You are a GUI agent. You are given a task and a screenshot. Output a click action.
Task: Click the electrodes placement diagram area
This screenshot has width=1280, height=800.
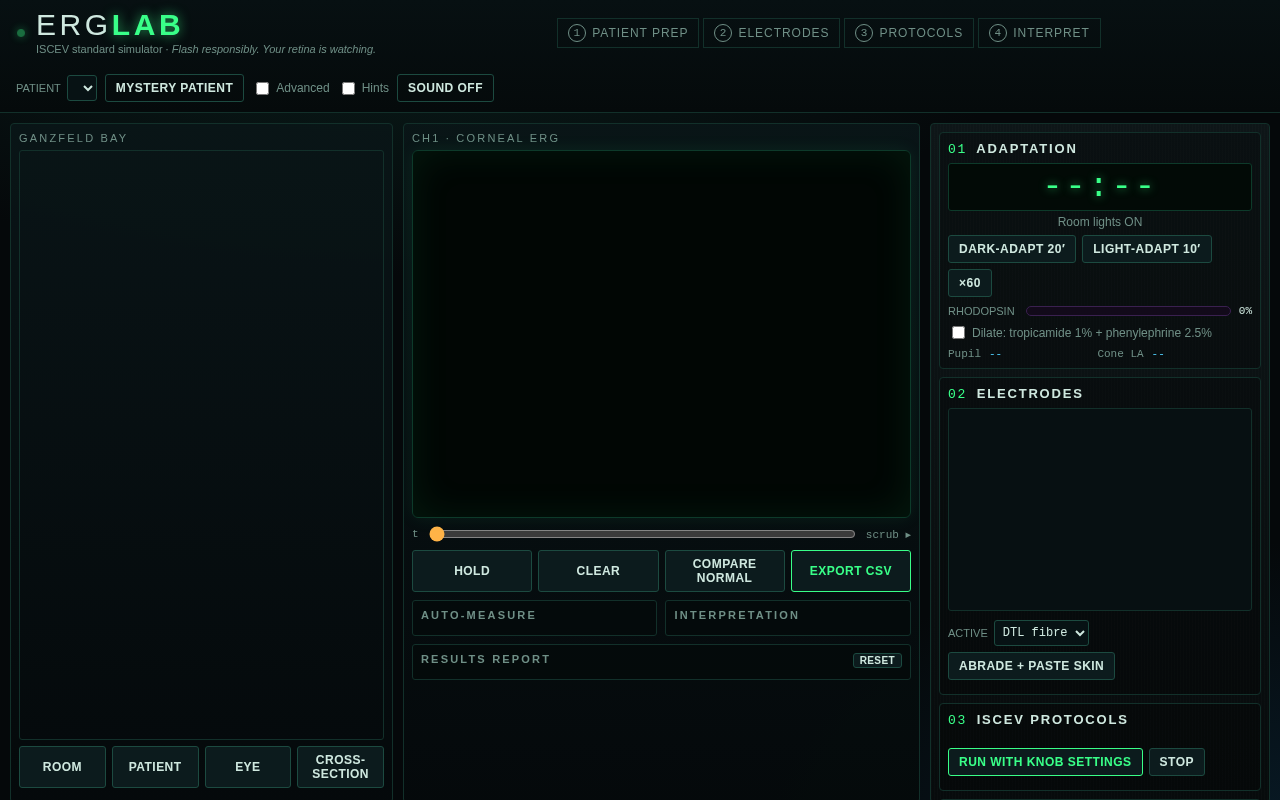[1100, 509]
